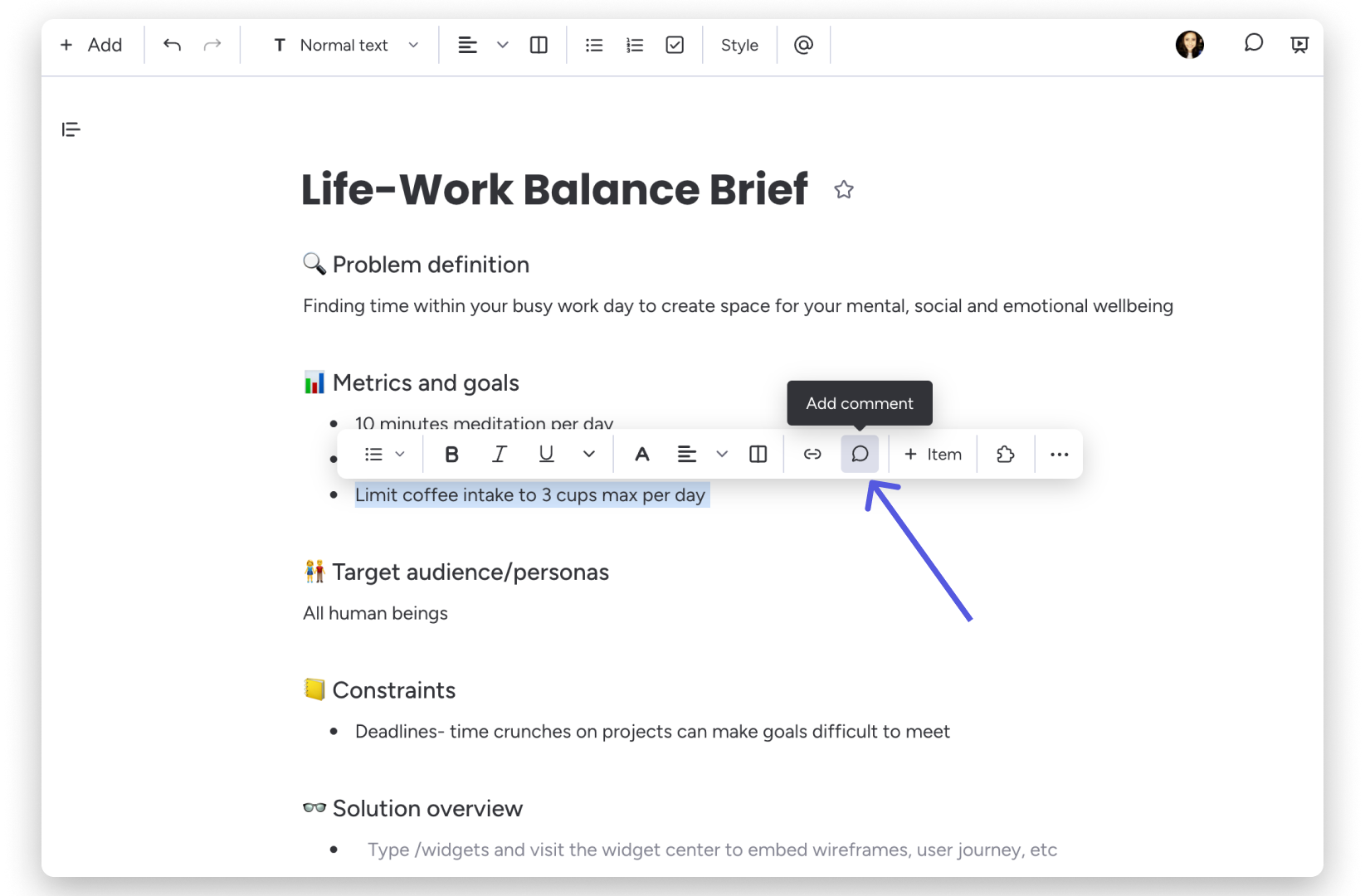Click the Add button in top toolbar

click(91, 45)
